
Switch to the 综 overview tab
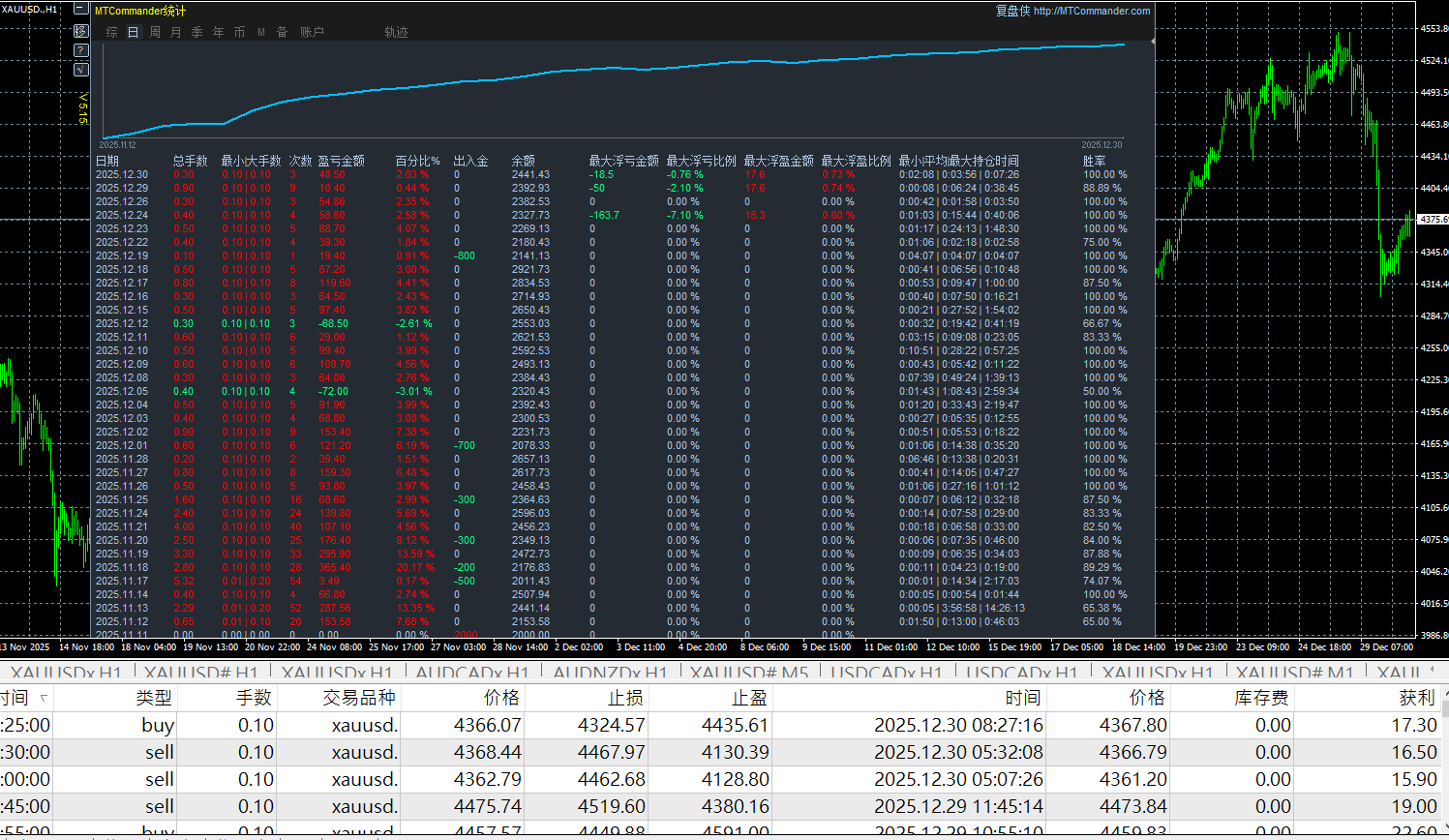(x=112, y=32)
